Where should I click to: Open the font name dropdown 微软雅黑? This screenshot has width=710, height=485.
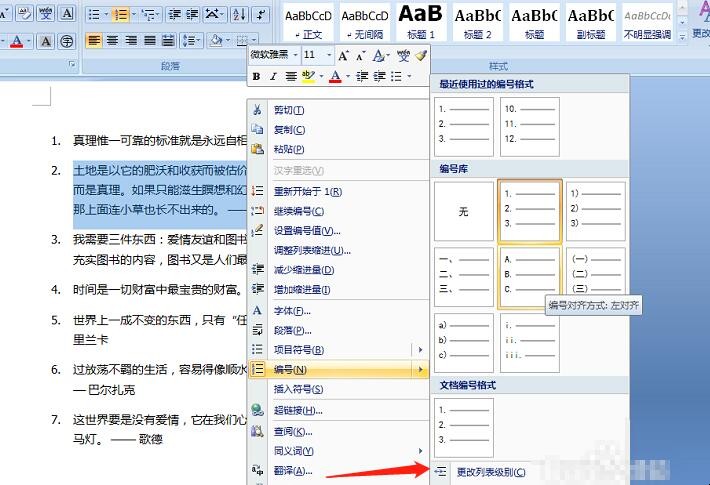pyautogui.click(x=273, y=55)
